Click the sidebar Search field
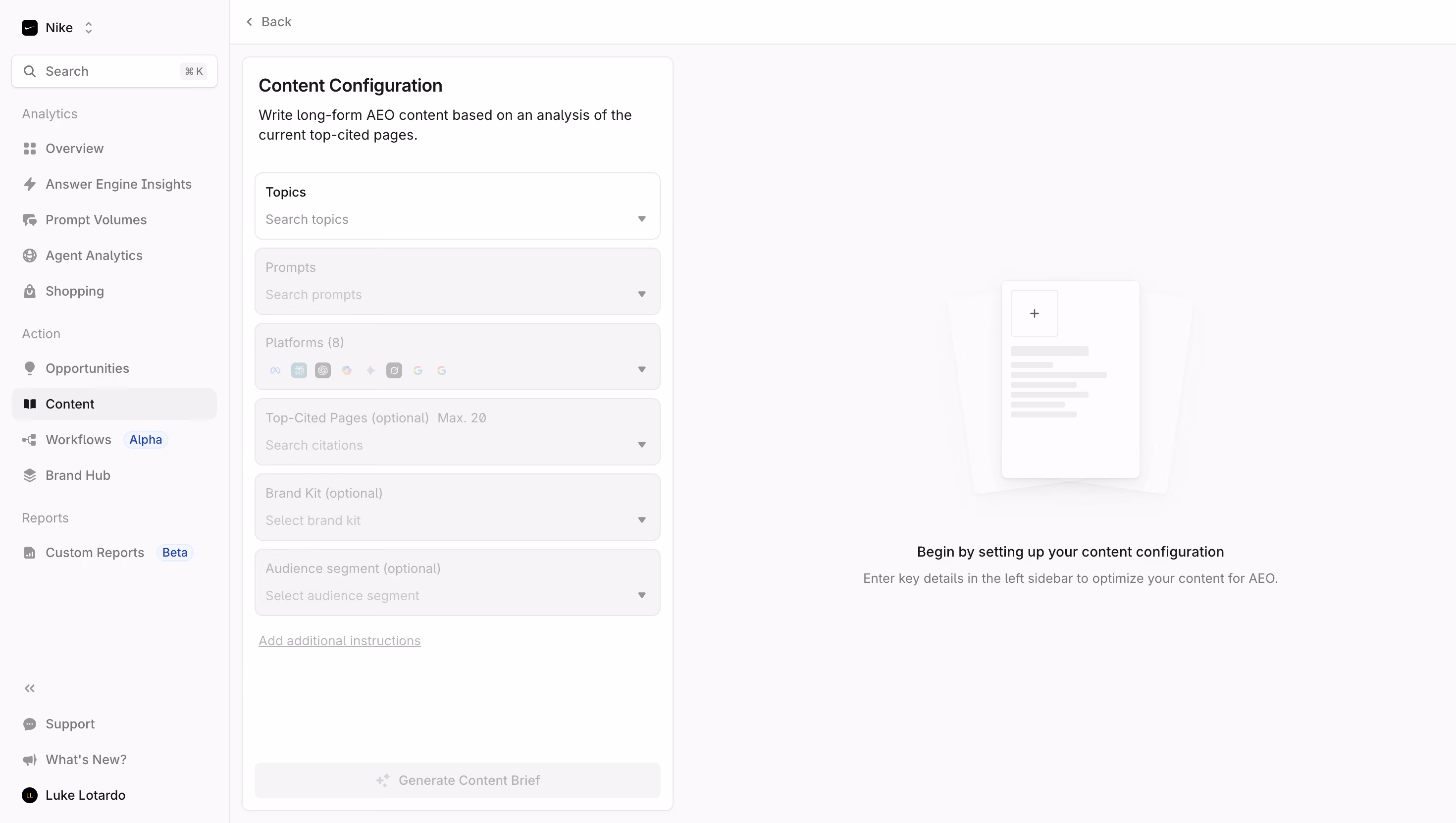The width and height of the screenshot is (1456, 823). (114, 71)
